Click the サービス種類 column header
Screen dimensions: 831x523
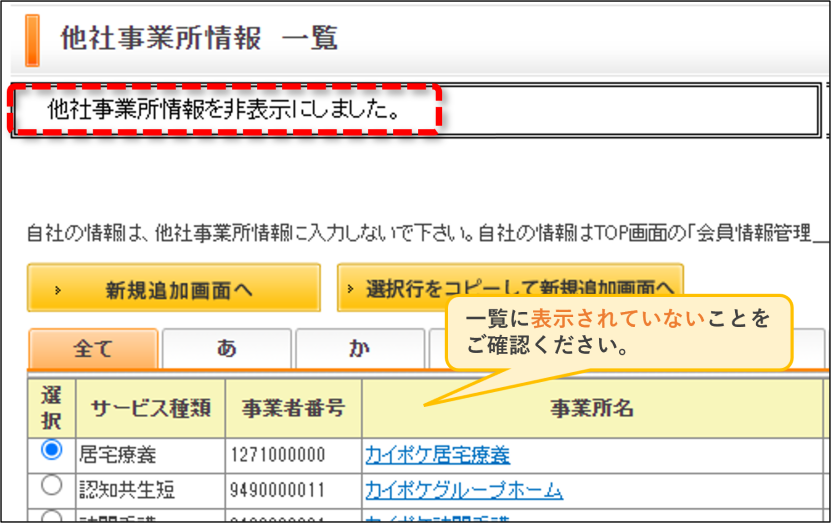tap(151, 409)
